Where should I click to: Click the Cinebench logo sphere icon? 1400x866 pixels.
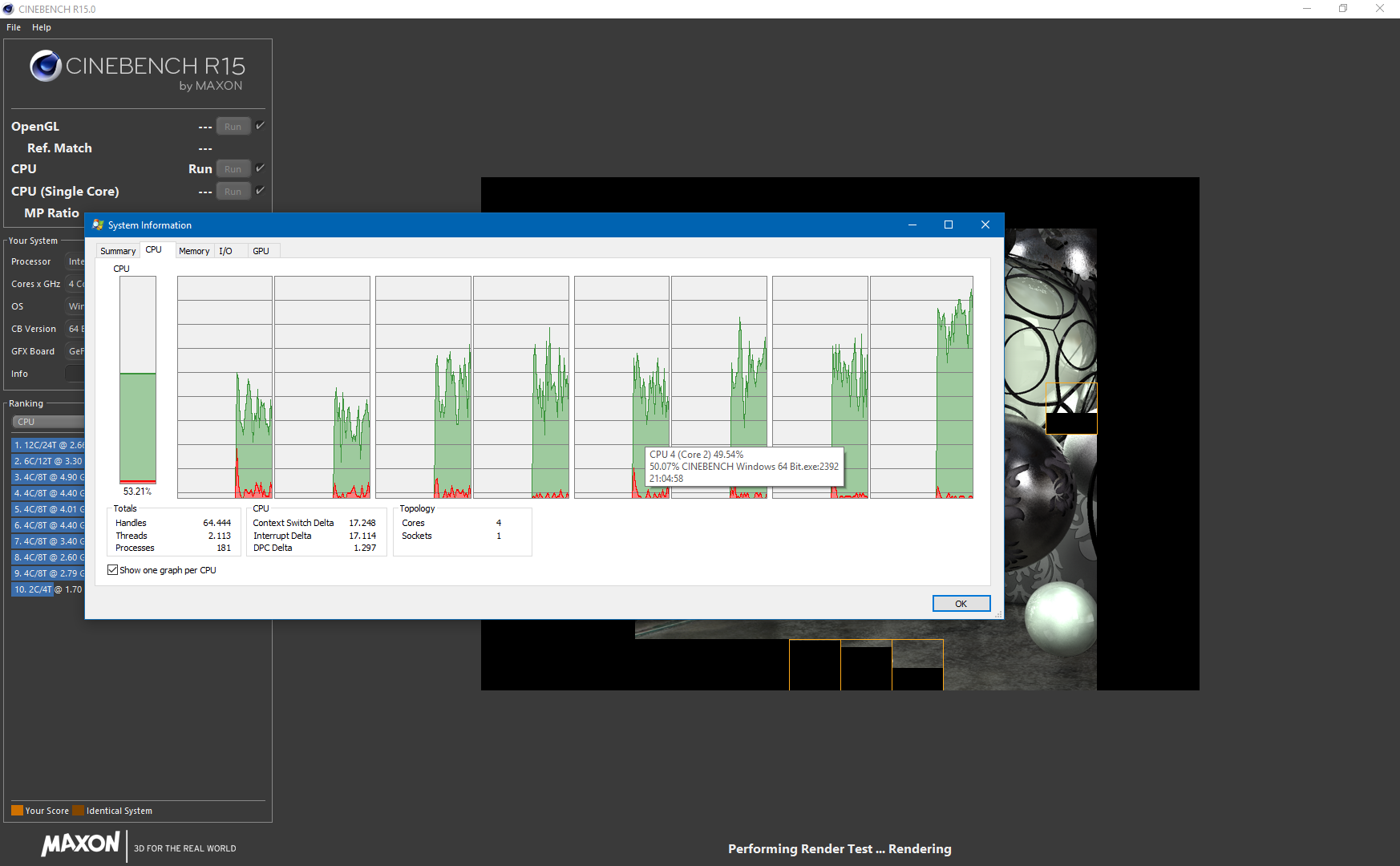click(x=46, y=66)
